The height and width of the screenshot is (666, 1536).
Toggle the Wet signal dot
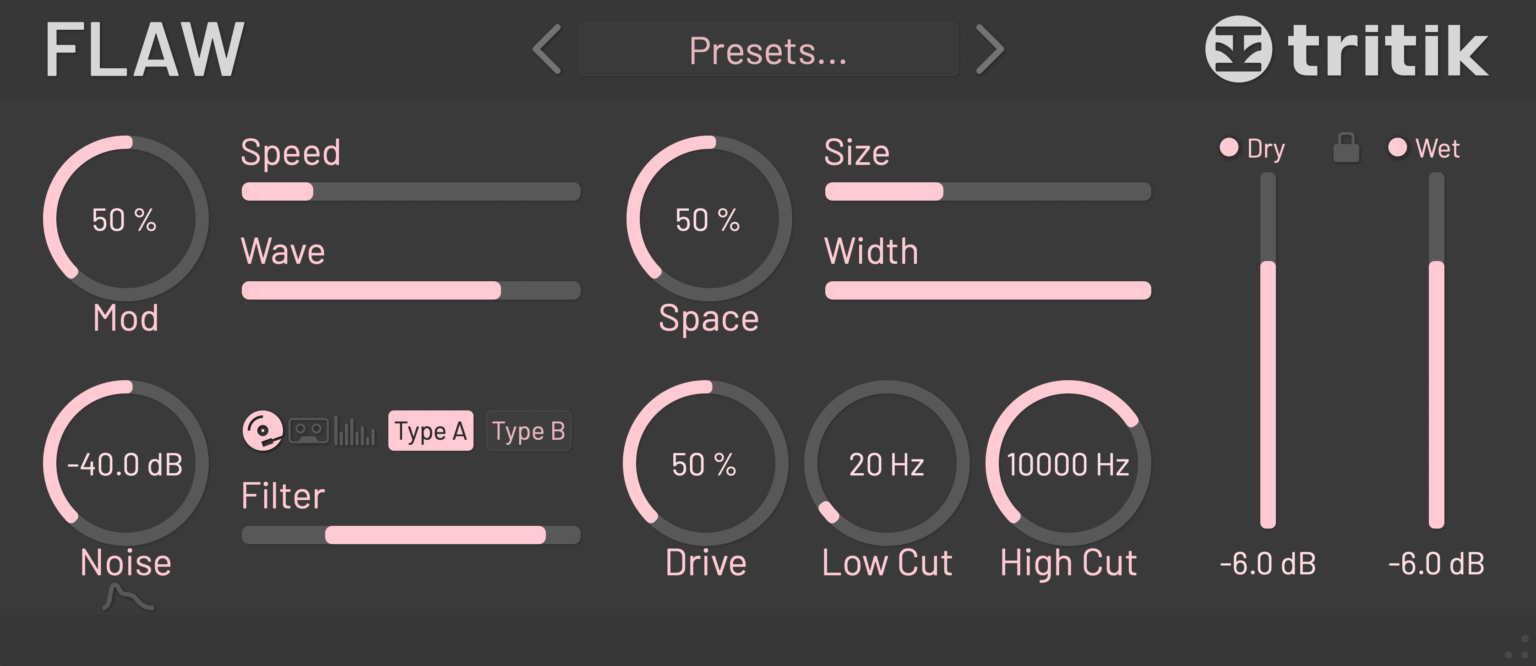click(1397, 148)
